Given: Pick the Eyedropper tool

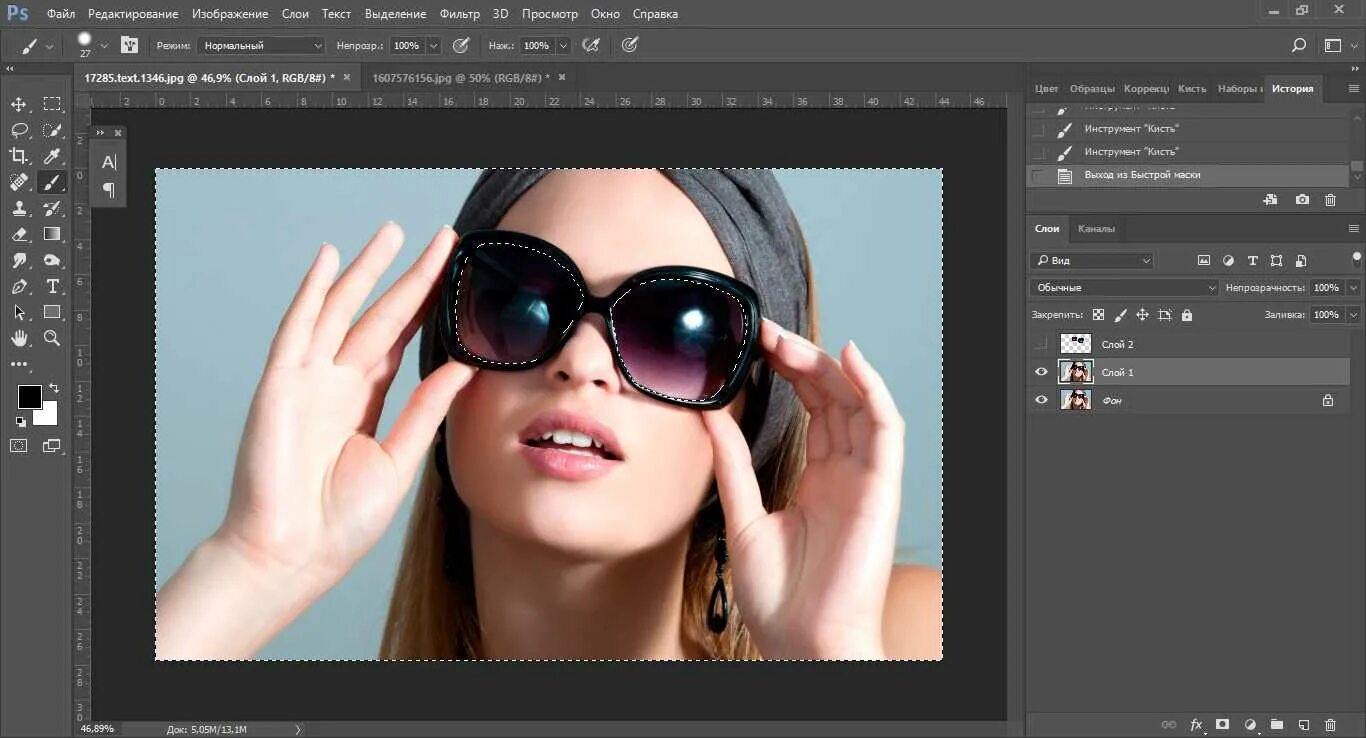Looking at the screenshot, I should click(52, 156).
